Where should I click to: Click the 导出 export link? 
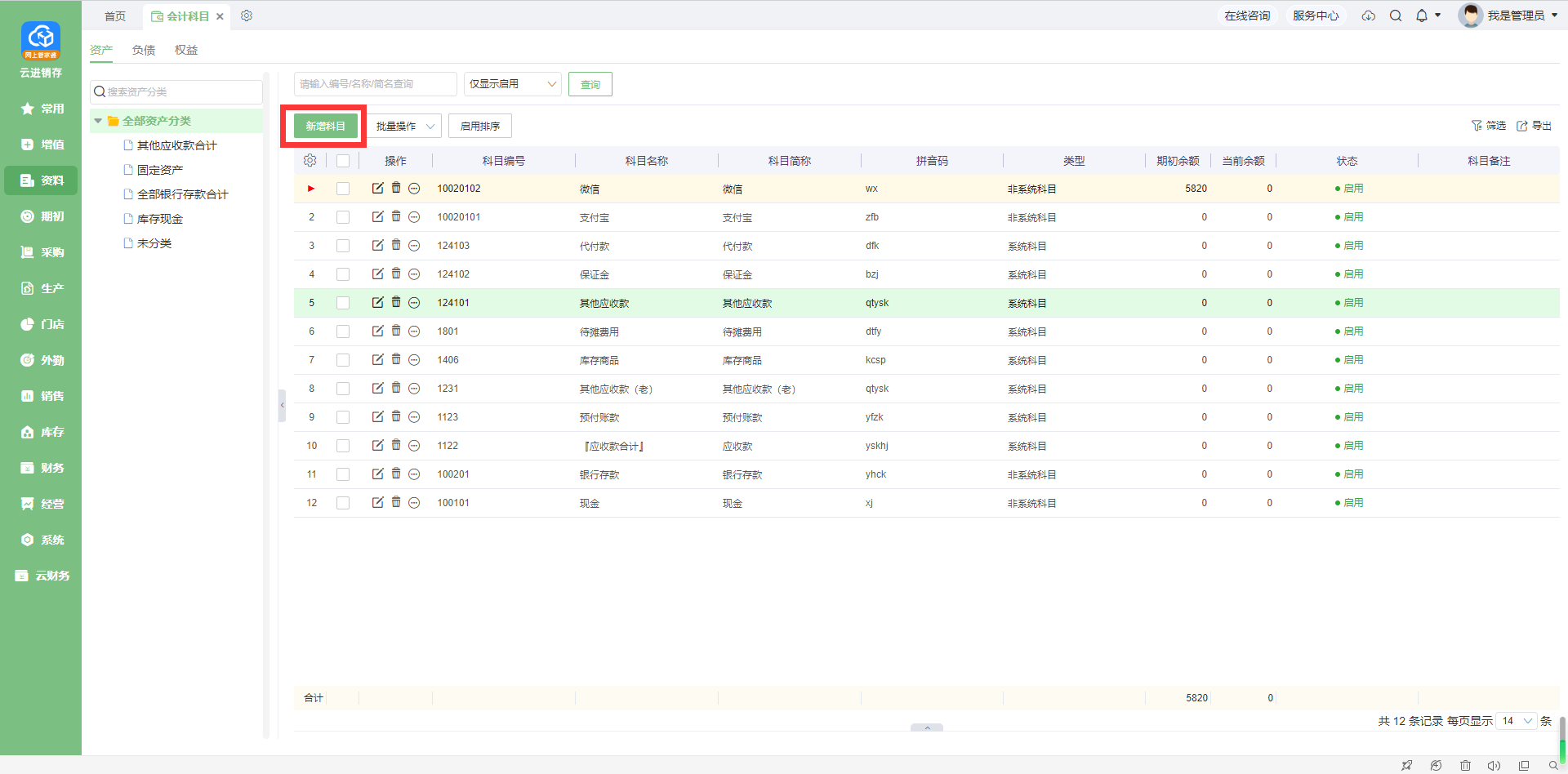1535,126
